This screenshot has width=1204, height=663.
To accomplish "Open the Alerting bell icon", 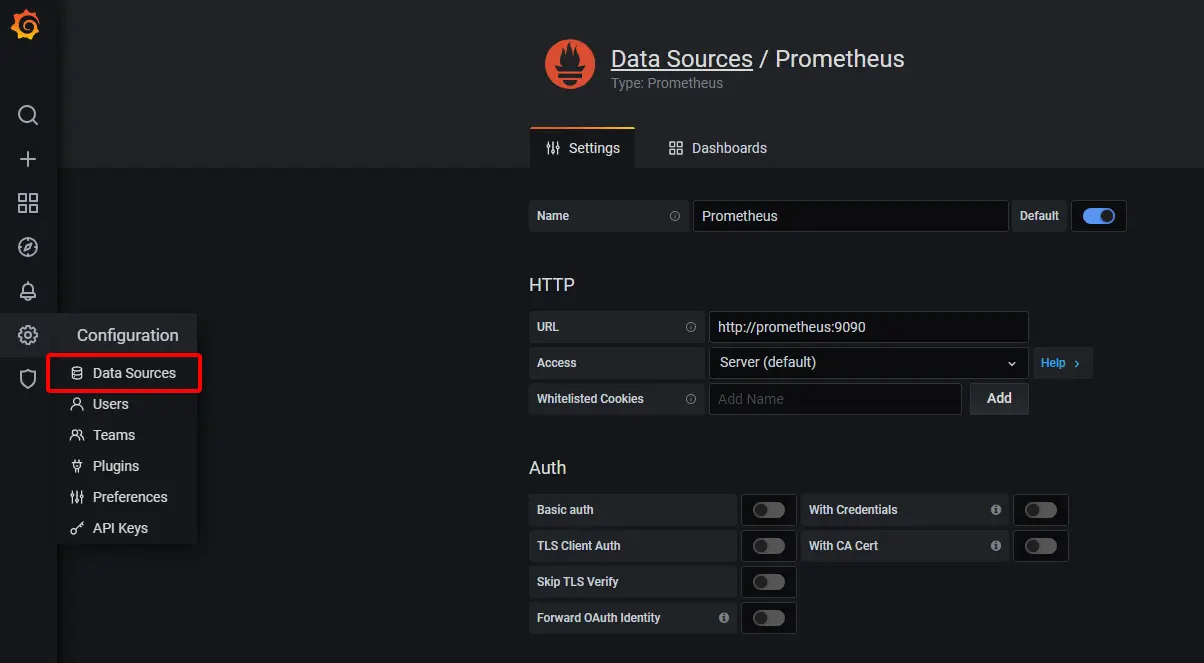I will coord(28,291).
